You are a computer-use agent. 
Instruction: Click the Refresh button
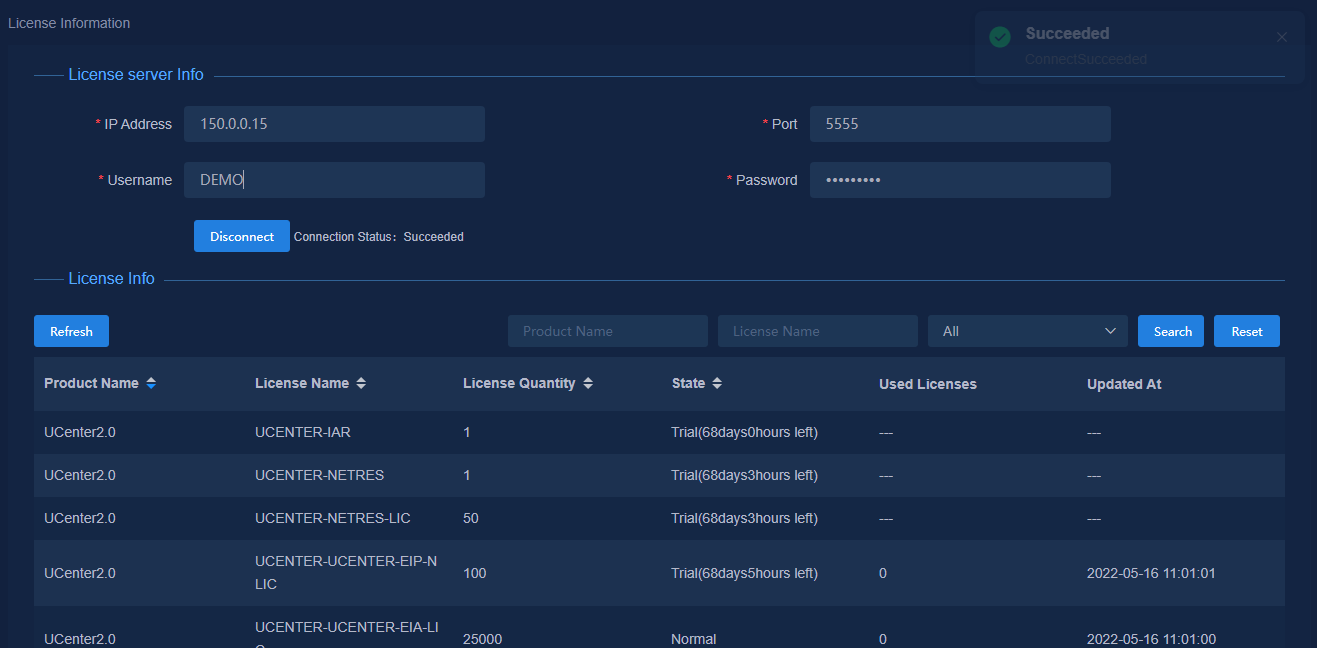(71, 331)
